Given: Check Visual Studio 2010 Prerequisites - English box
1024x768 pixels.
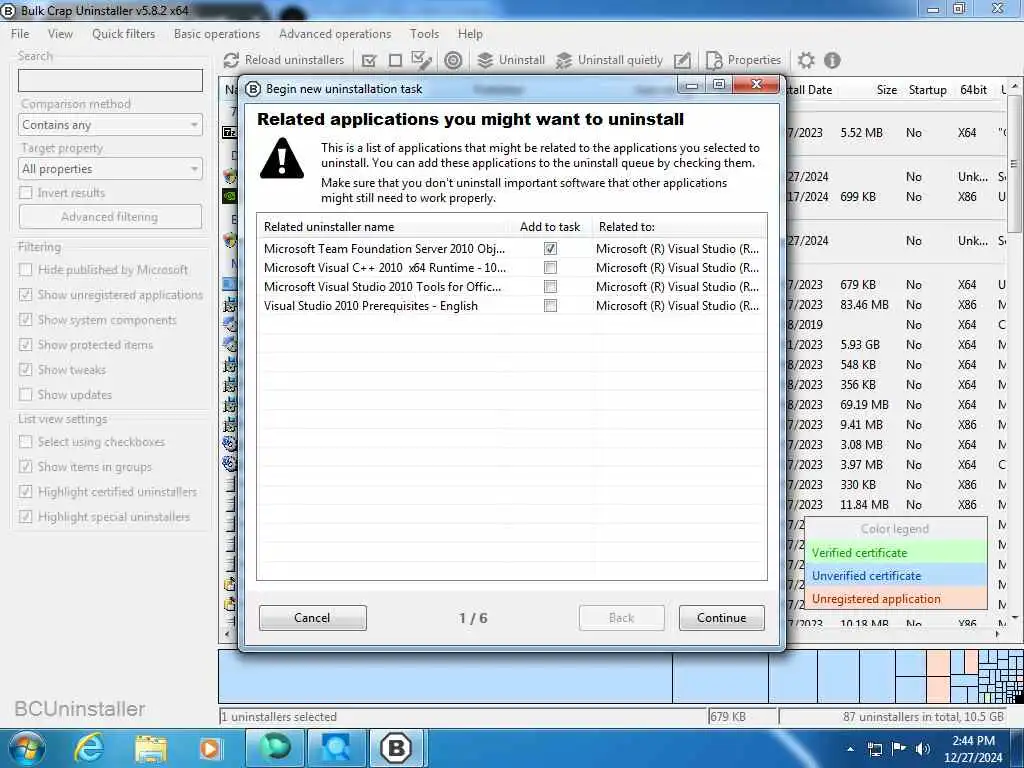Looking at the screenshot, I should tap(551, 306).
